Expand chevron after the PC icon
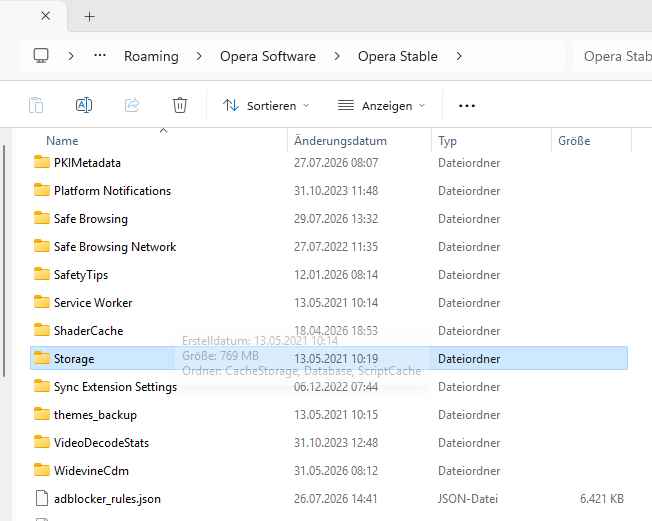This screenshot has width=652, height=521. click(71, 56)
